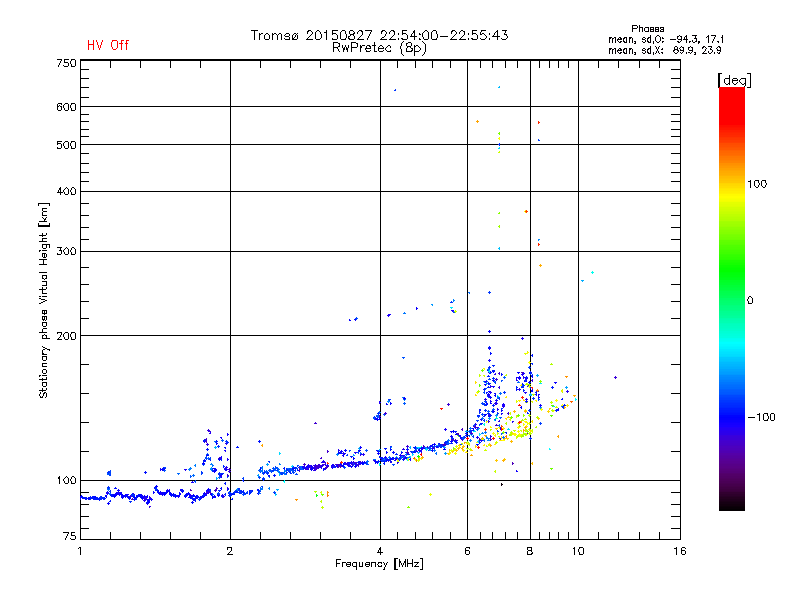
Task: Click the x-axis tick label '2'
Action: click(230, 551)
